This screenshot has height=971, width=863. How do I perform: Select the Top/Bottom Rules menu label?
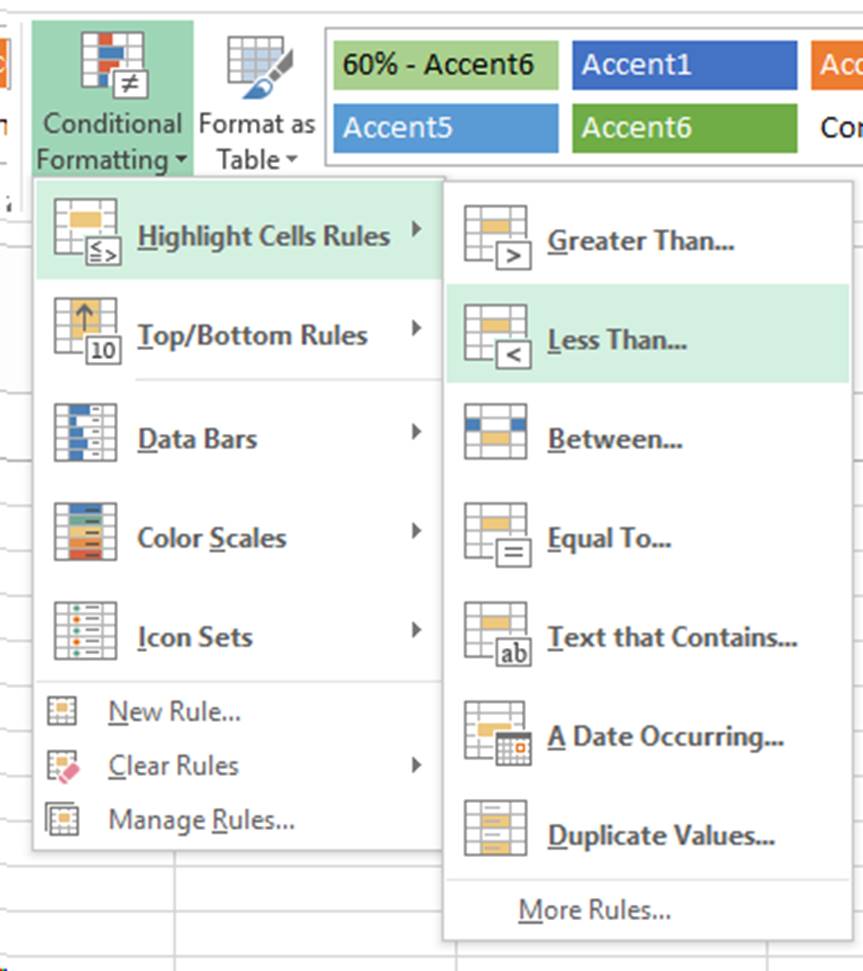click(253, 336)
